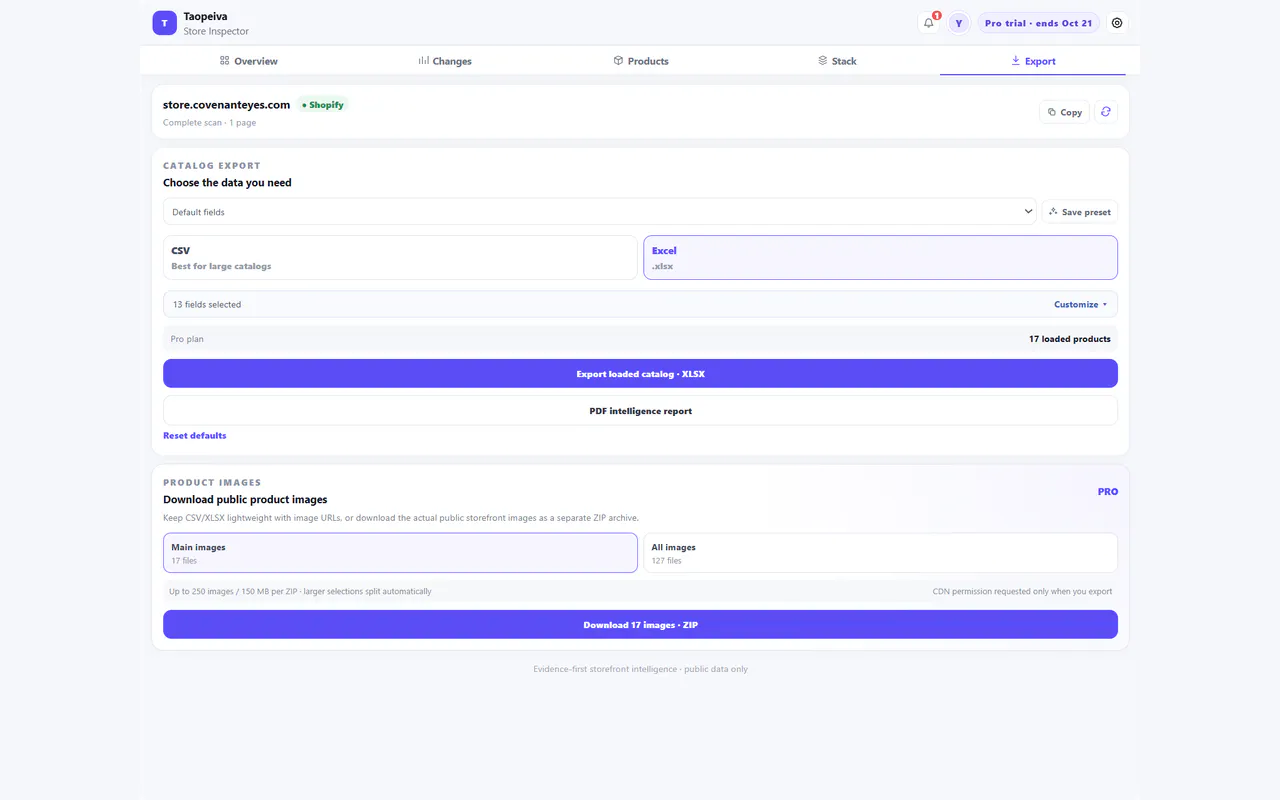Click the 13 fields selected text
The height and width of the screenshot is (800, 1280).
pos(207,304)
